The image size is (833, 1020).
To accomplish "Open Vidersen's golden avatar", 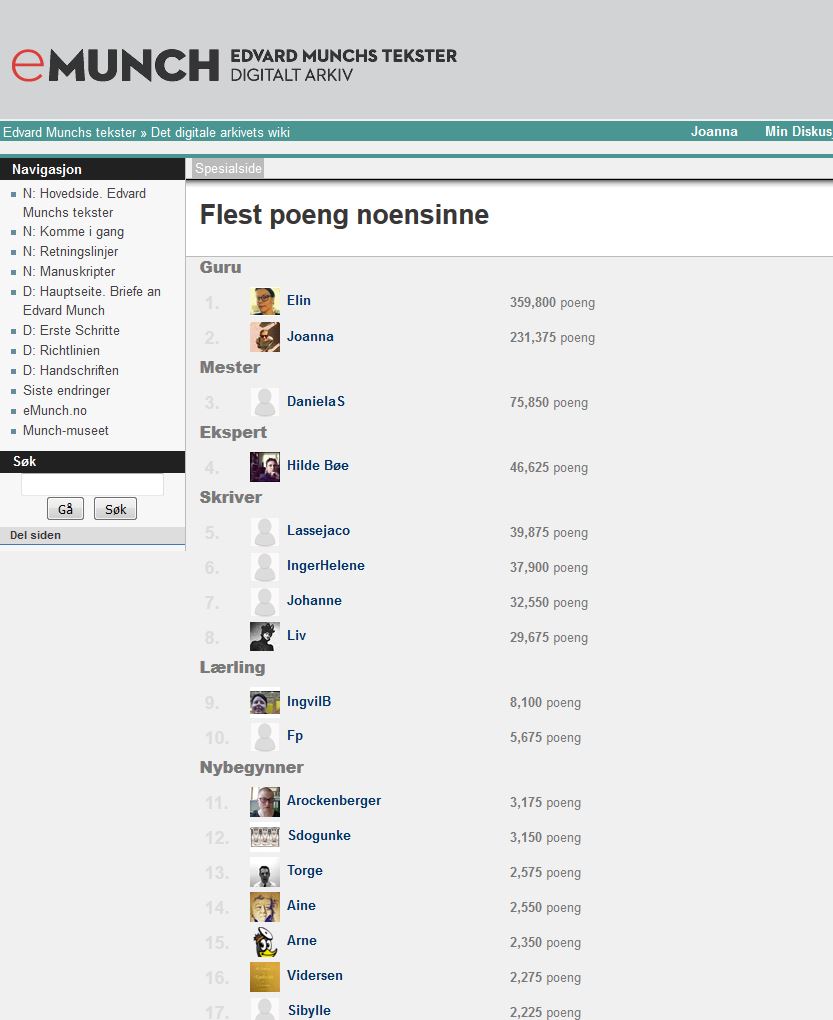I will (265, 977).
